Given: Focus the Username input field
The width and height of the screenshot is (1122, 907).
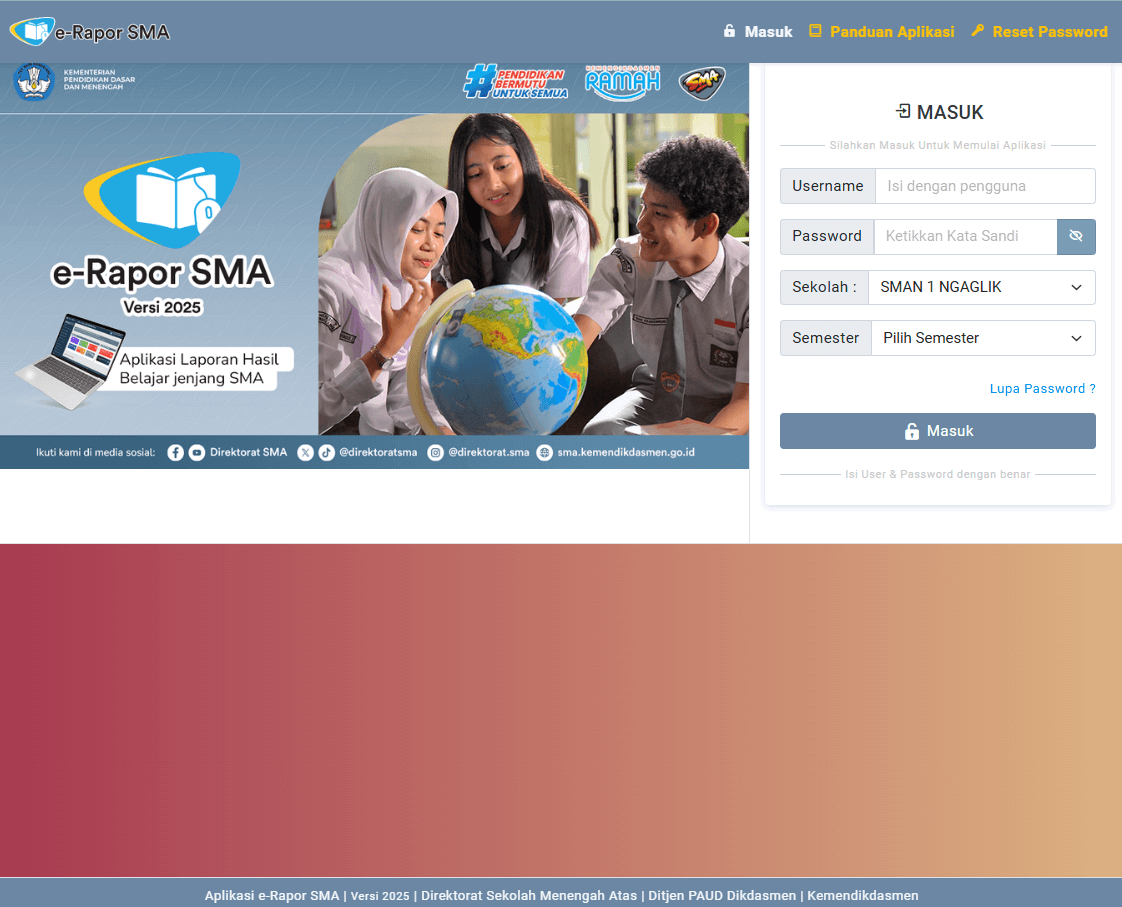Looking at the screenshot, I should coord(984,186).
